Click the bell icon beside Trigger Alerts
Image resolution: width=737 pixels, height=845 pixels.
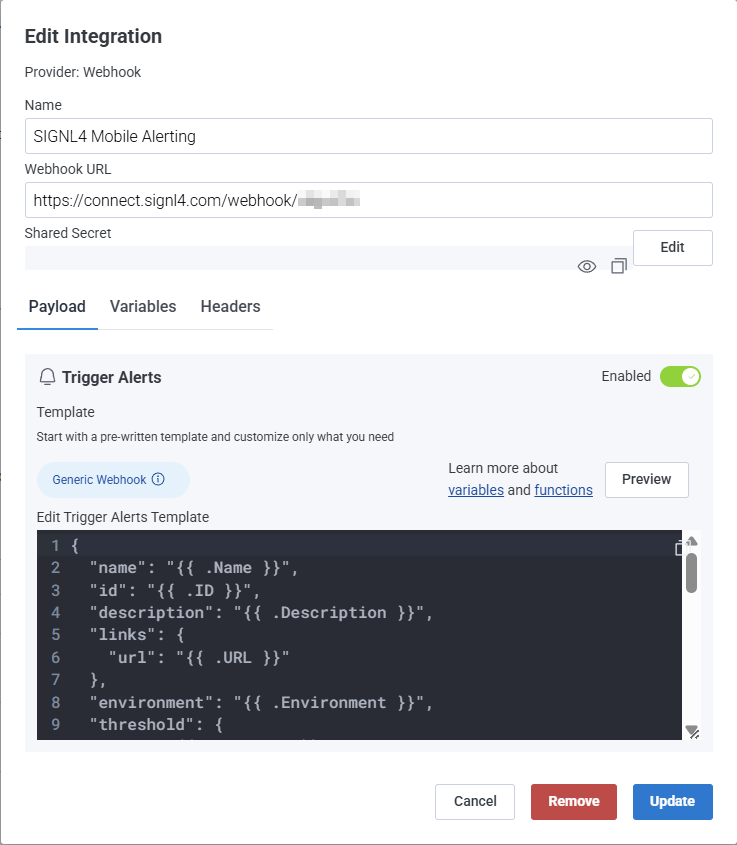pos(47,377)
